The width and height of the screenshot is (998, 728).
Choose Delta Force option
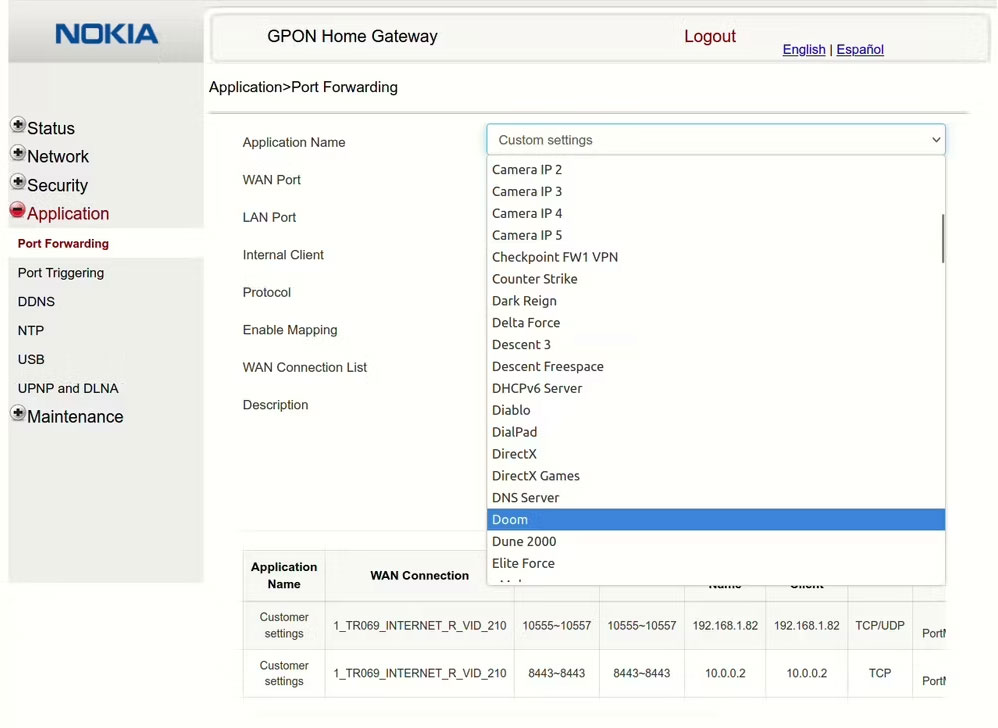715,323
